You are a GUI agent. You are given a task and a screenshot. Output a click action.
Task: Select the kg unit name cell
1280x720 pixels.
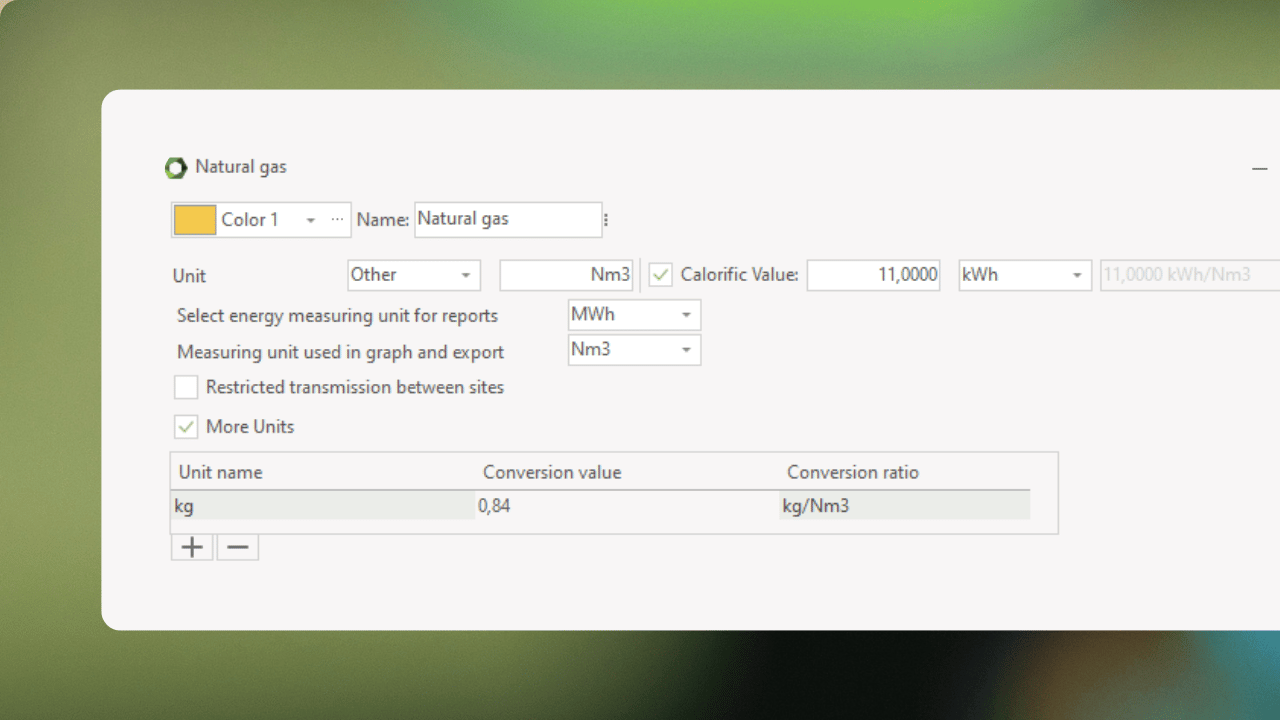(x=323, y=506)
